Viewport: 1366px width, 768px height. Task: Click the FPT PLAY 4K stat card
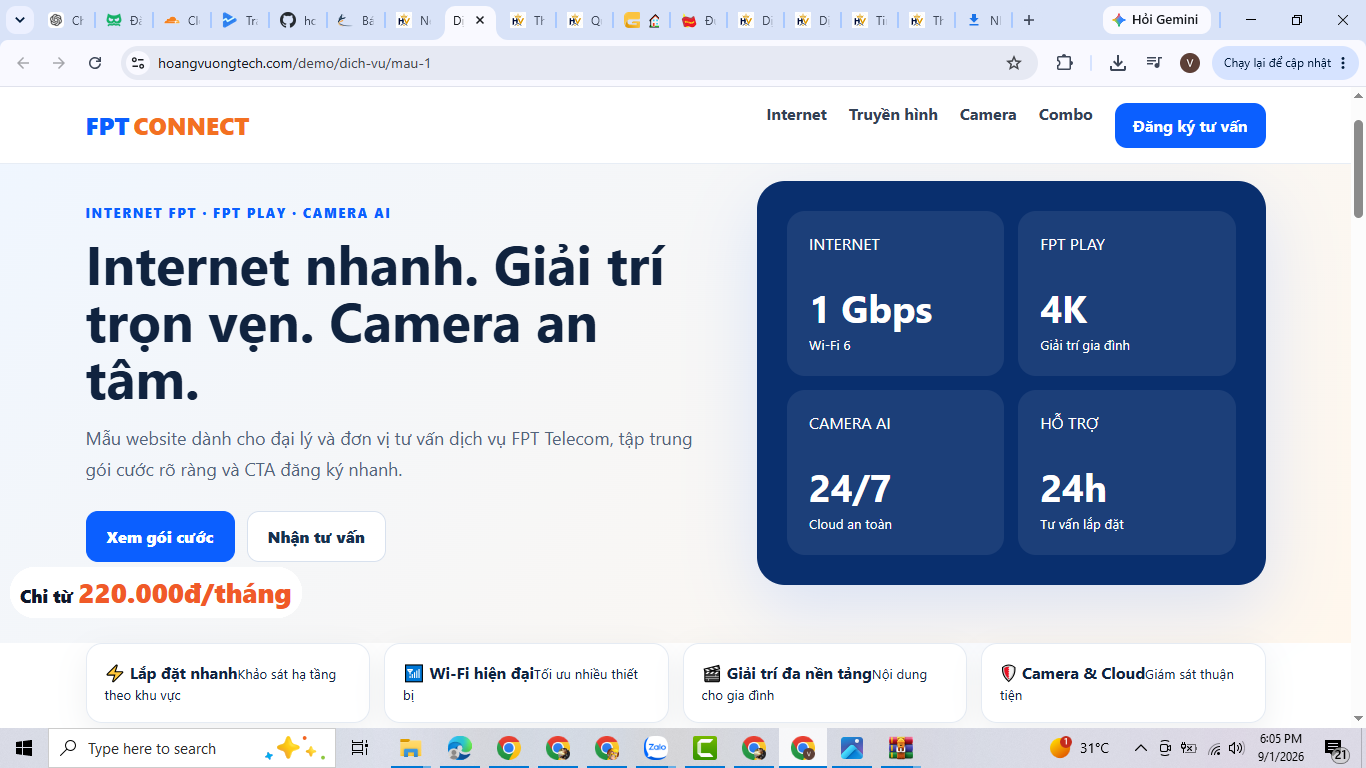[x=1127, y=293]
